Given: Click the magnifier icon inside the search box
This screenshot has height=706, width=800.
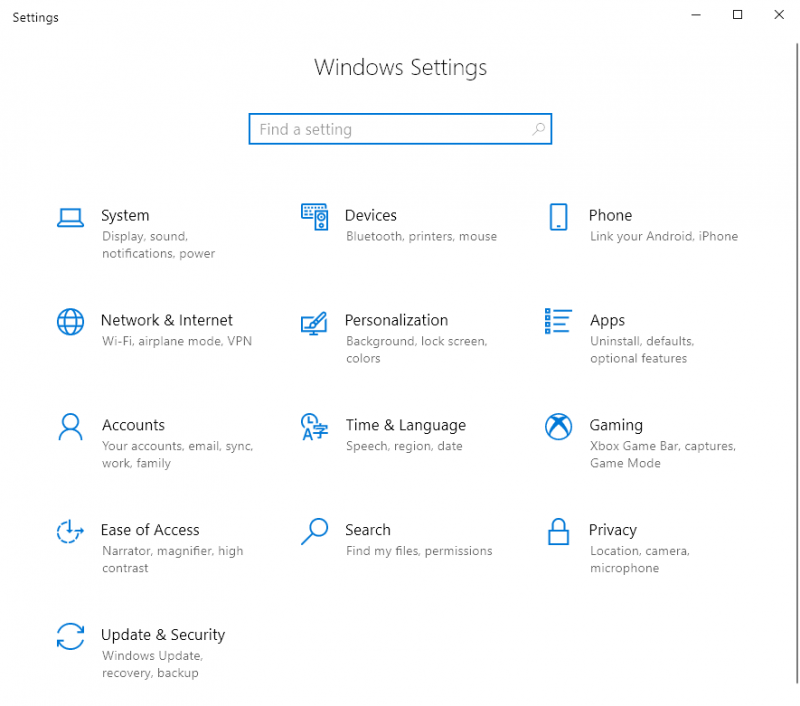Looking at the screenshot, I should 539,129.
